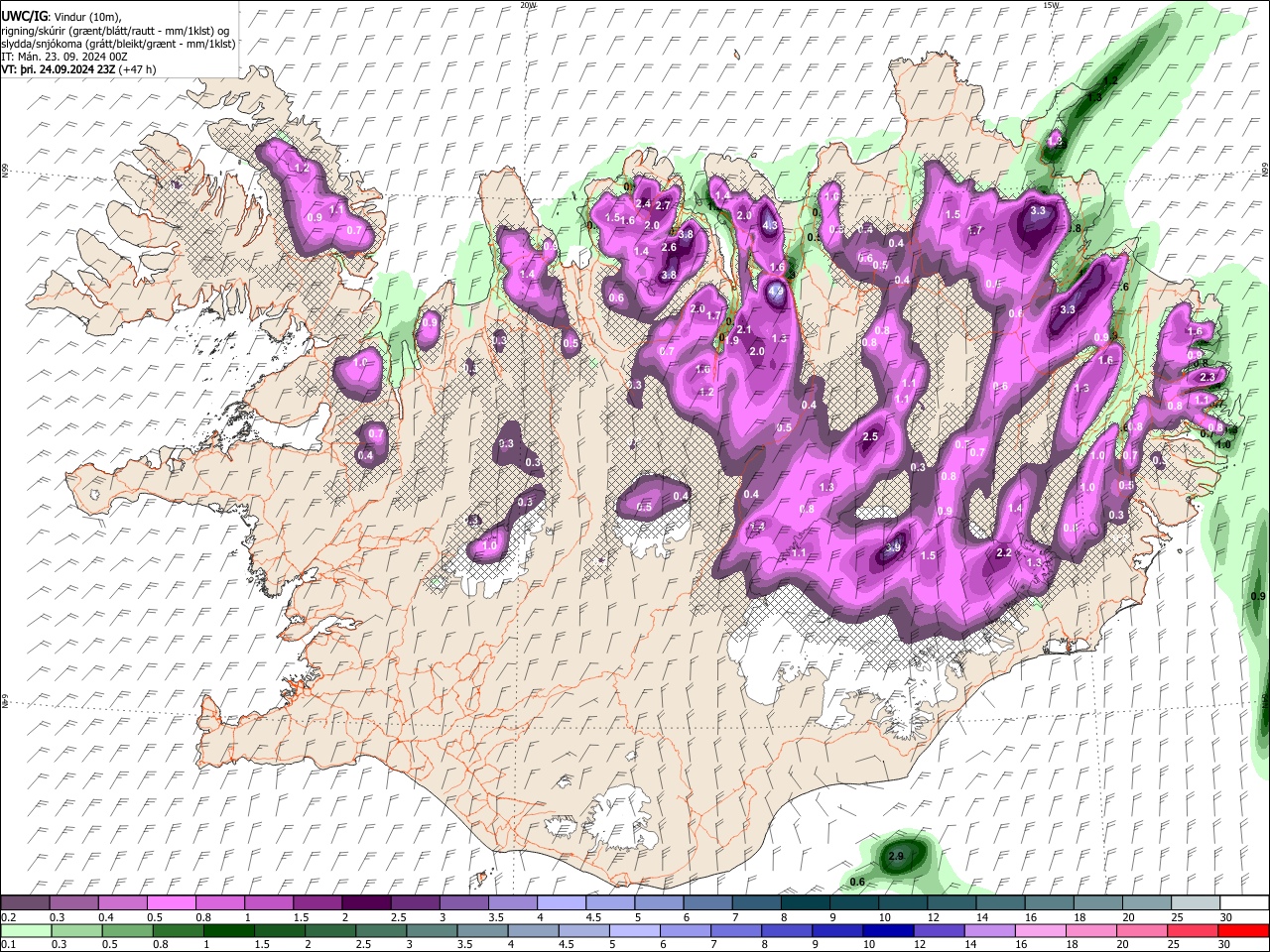This screenshot has height=952, width=1270.
Task: Click the 3.9 snowfall value in the highlands
Action: [x=893, y=546]
